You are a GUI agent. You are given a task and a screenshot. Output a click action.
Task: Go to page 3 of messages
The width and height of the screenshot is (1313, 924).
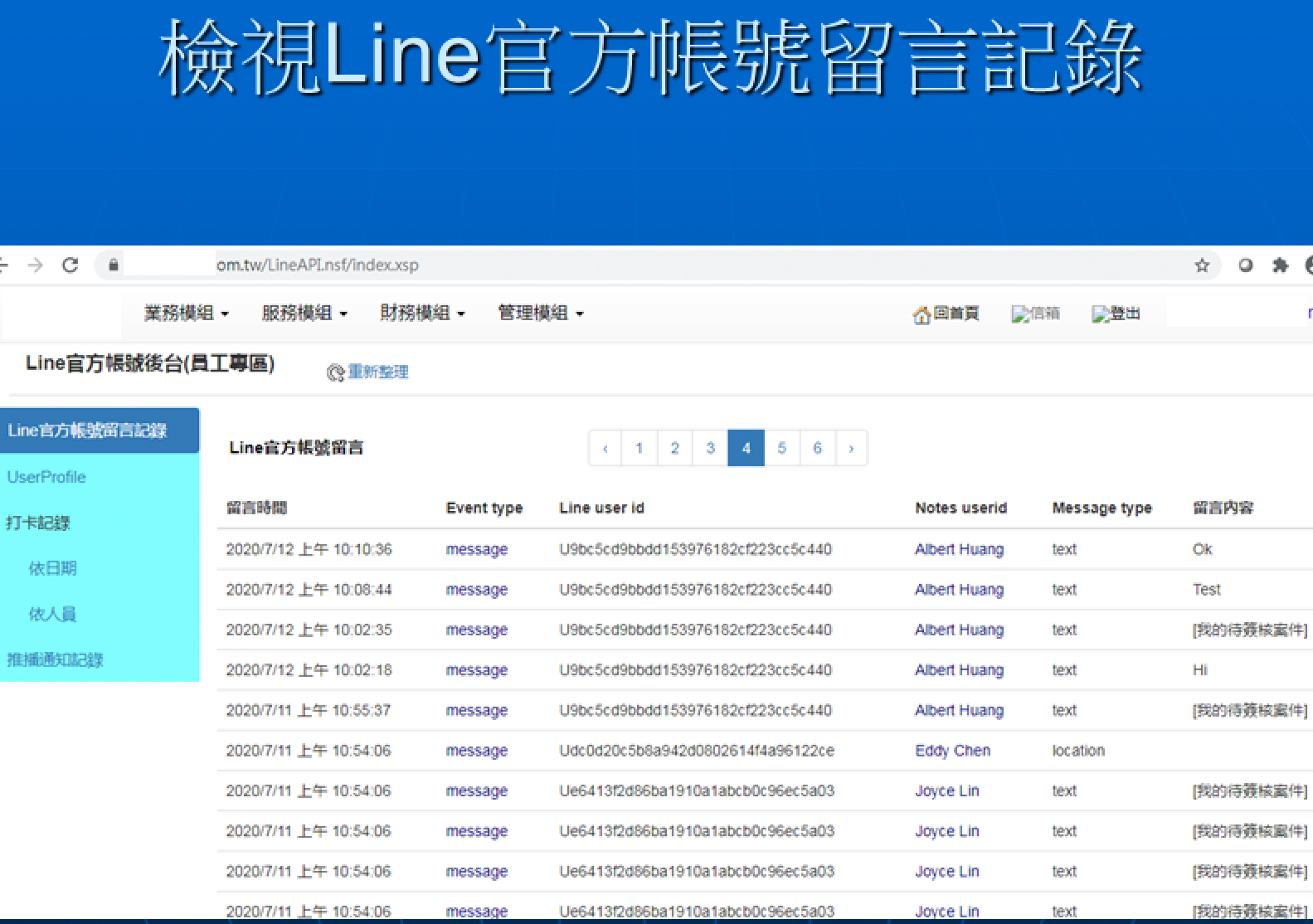[711, 448]
